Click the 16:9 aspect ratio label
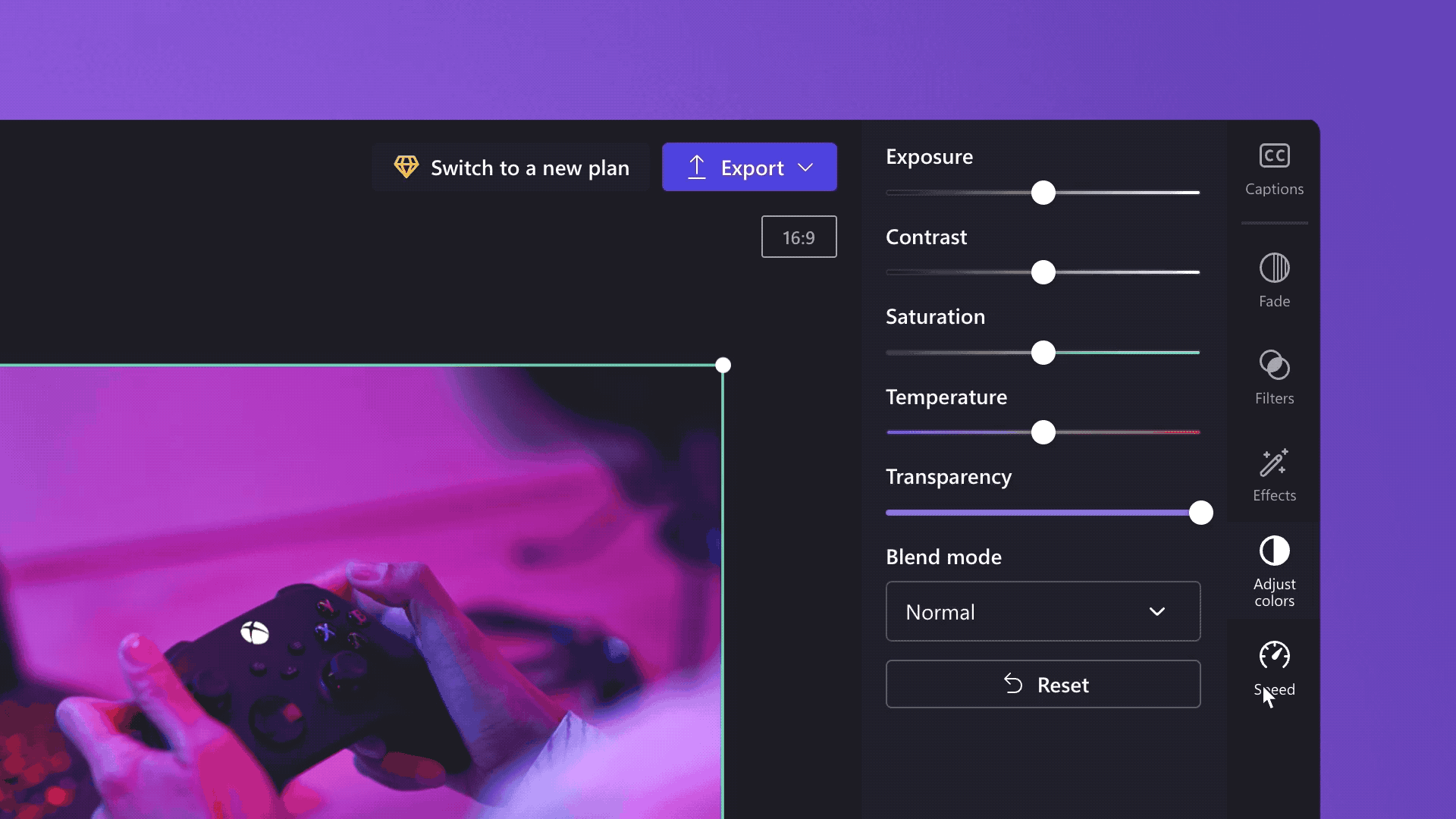 click(798, 236)
